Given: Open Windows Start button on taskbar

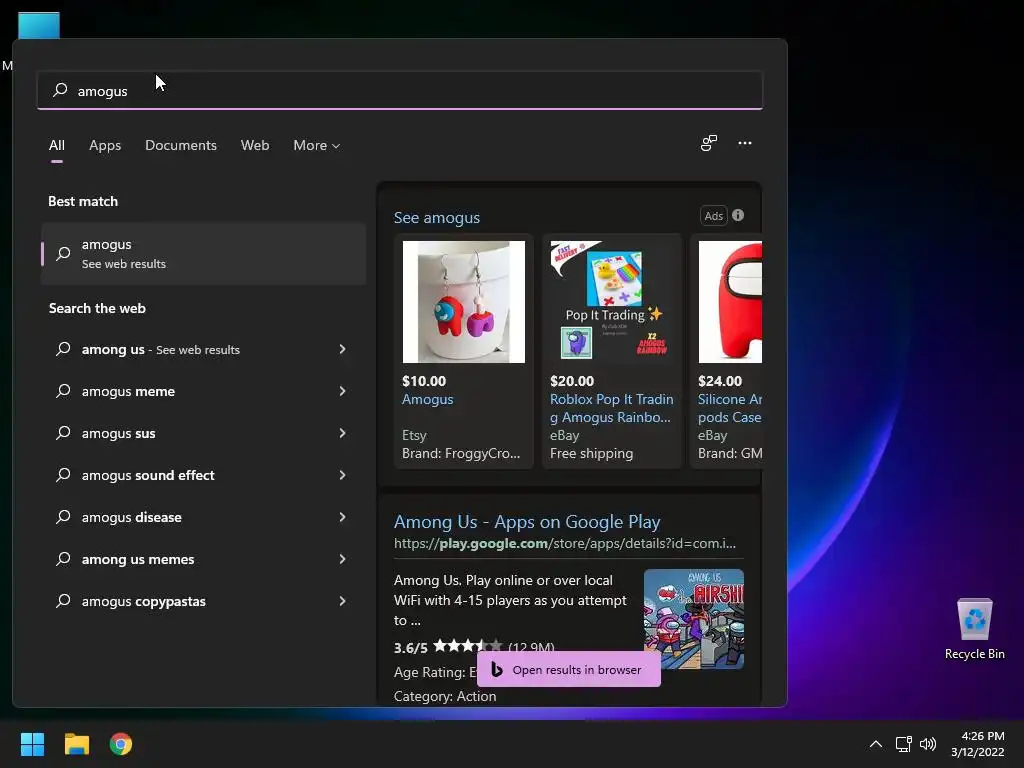Looking at the screenshot, I should (x=32, y=744).
